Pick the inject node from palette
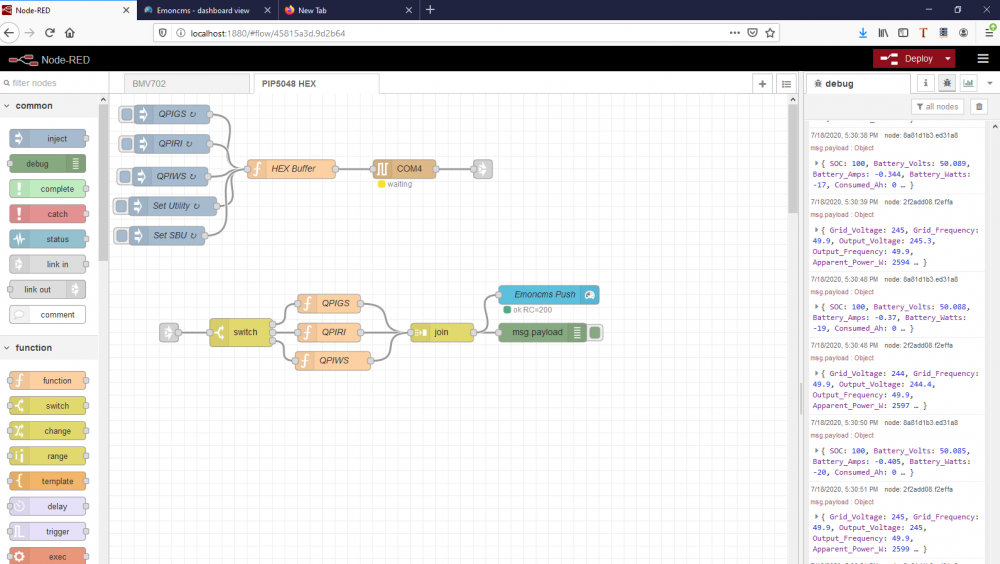The width and height of the screenshot is (1000, 564). point(48,138)
